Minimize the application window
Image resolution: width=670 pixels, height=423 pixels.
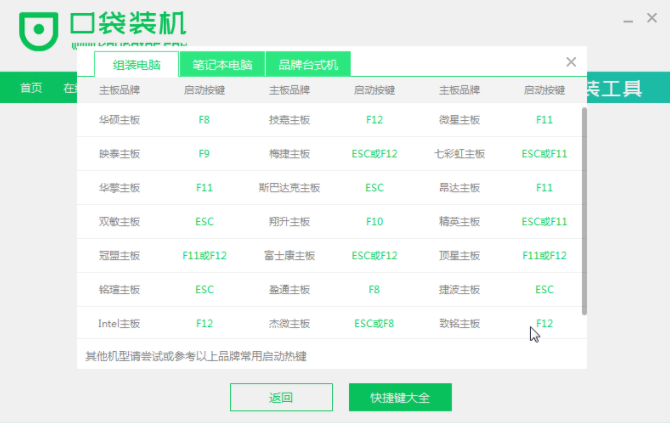click(x=624, y=20)
